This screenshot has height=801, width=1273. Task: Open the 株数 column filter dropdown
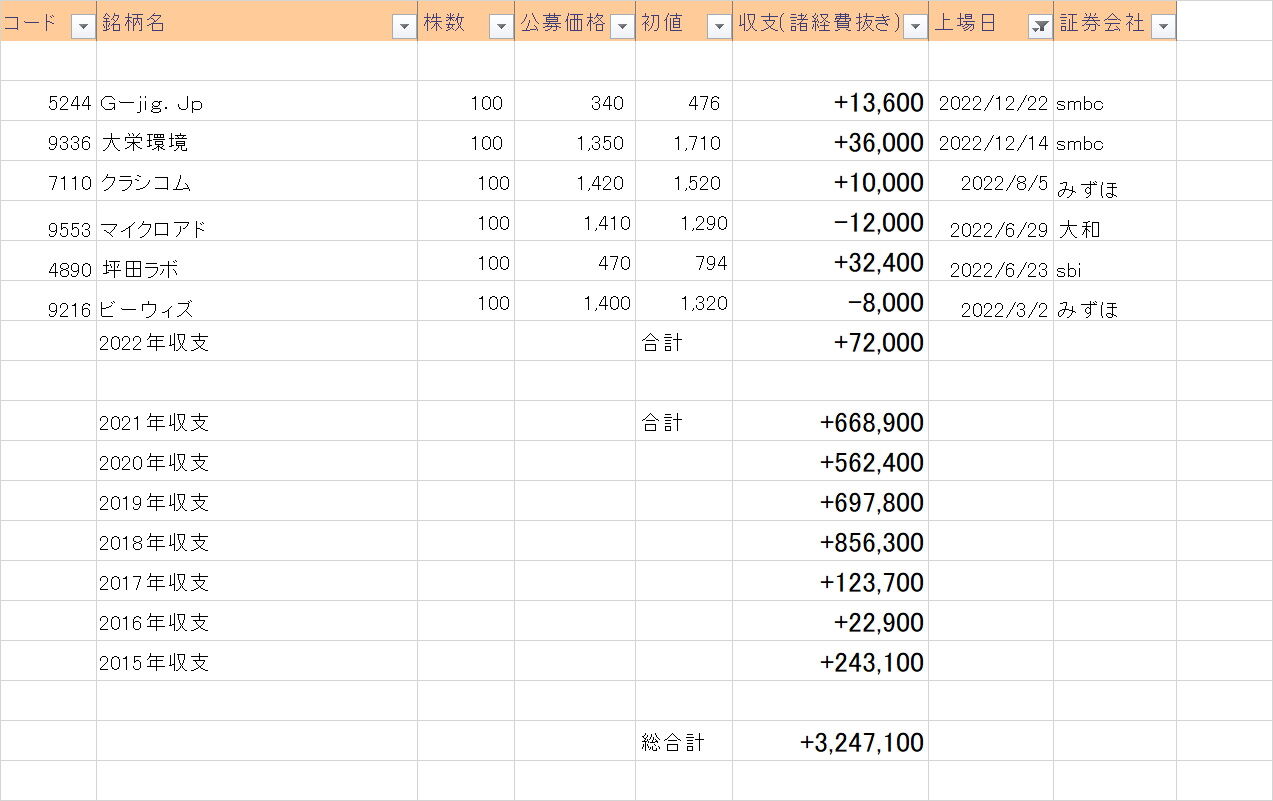tap(501, 27)
